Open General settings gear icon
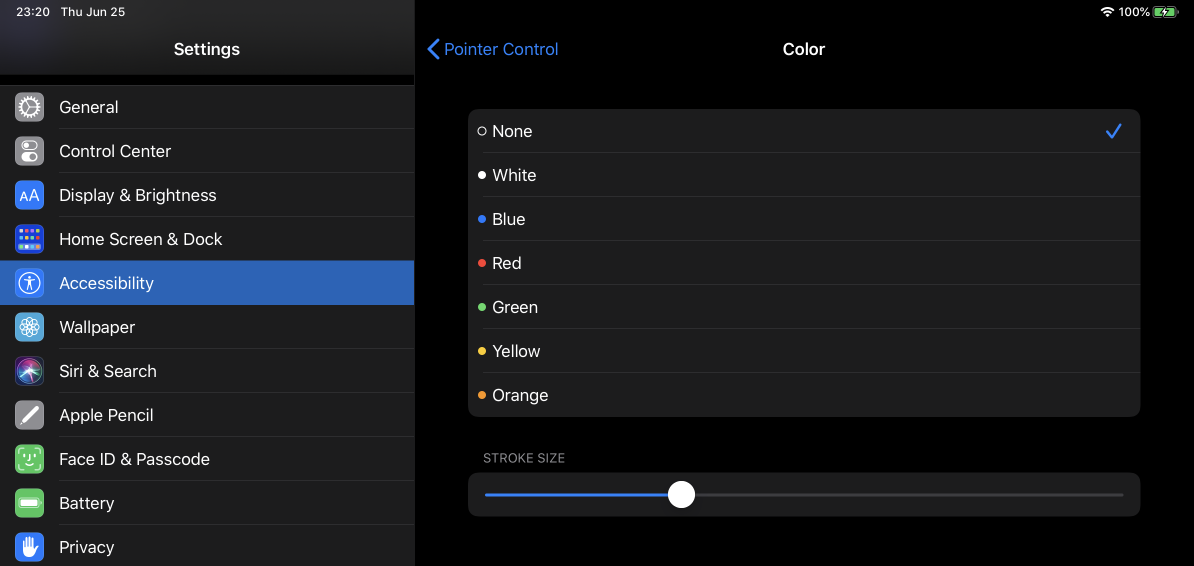 click(29, 107)
